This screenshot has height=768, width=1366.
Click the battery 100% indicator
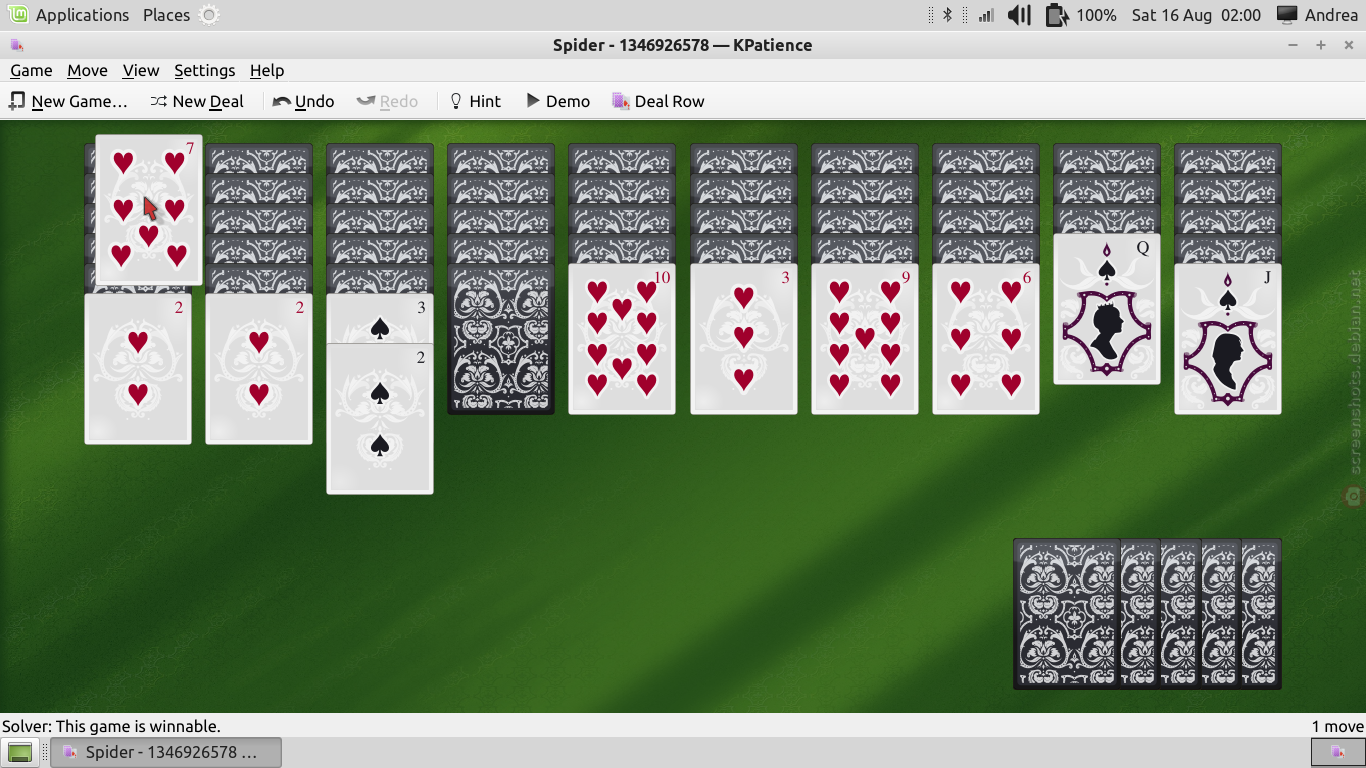pyautogui.click(x=1081, y=15)
